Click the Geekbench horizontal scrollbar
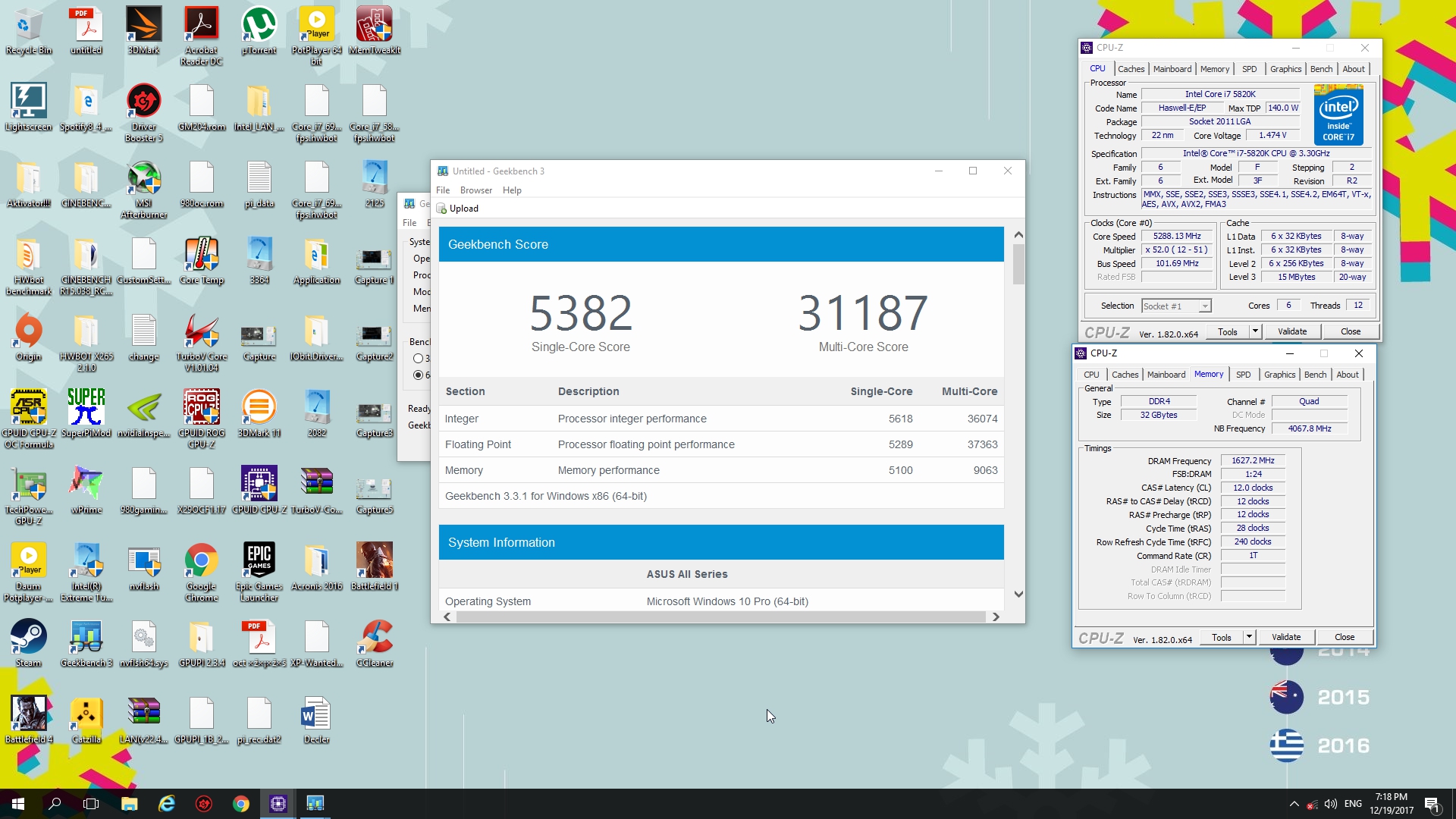 [x=720, y=617]
